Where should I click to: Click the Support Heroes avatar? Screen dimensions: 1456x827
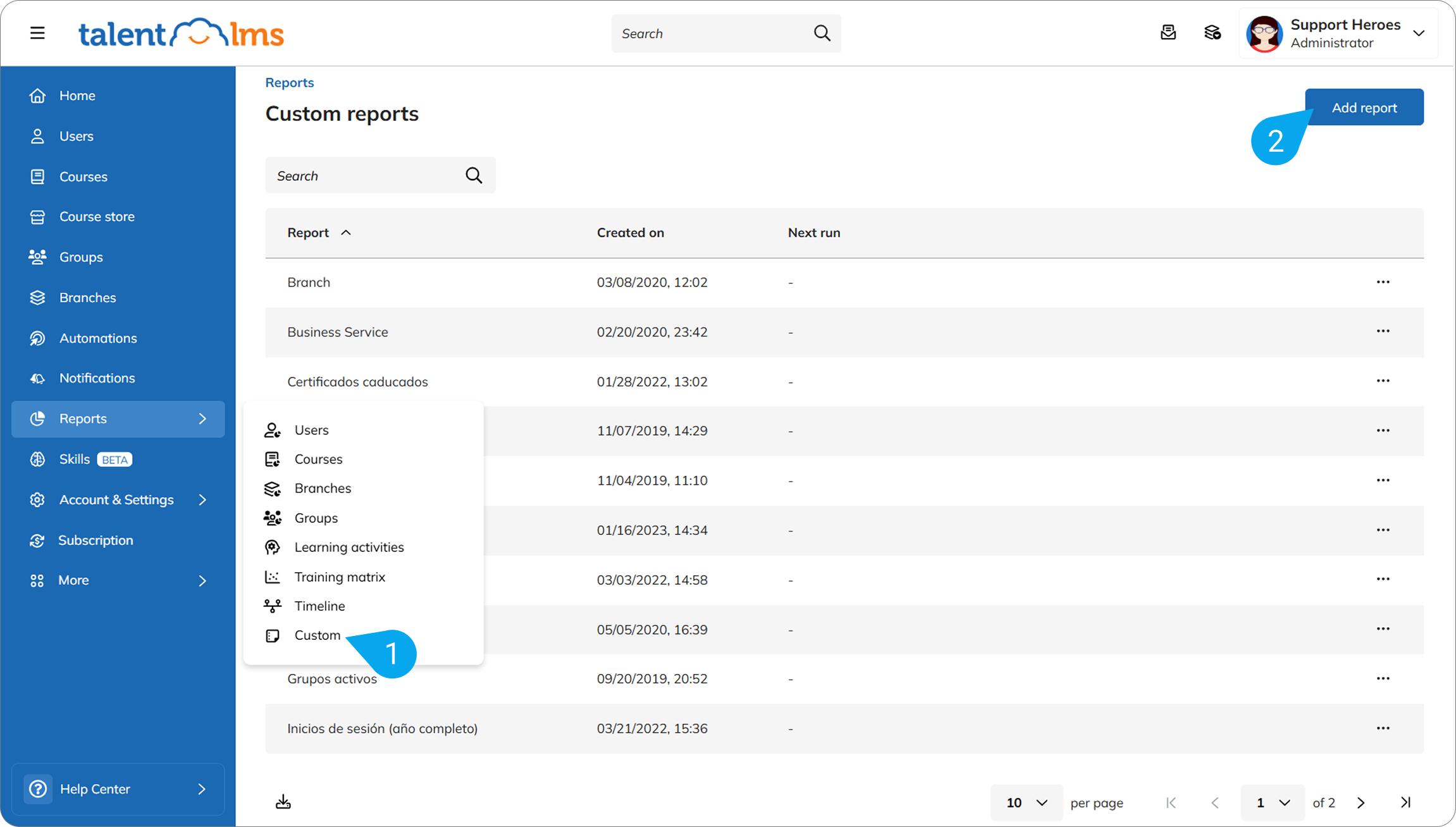(1264, 34)
